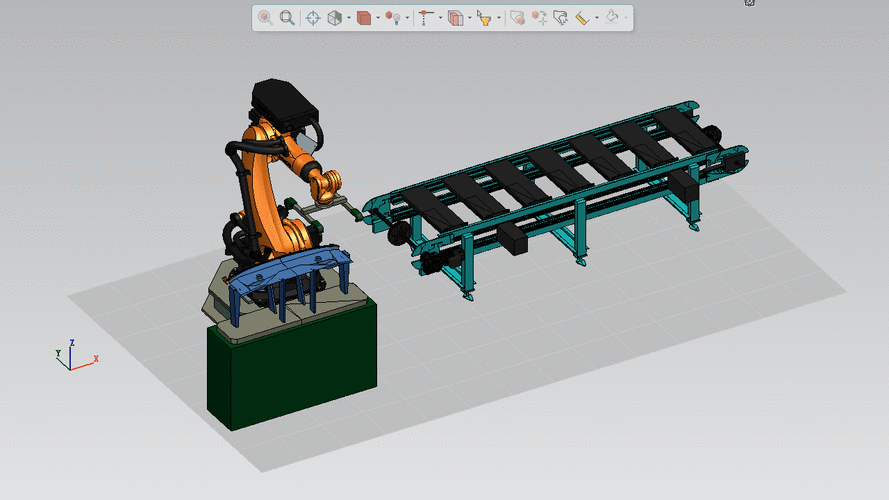This screenshot has height=500, width=889.
Task: Select the view orientation cube icon
Action: [x=335, y=18]
